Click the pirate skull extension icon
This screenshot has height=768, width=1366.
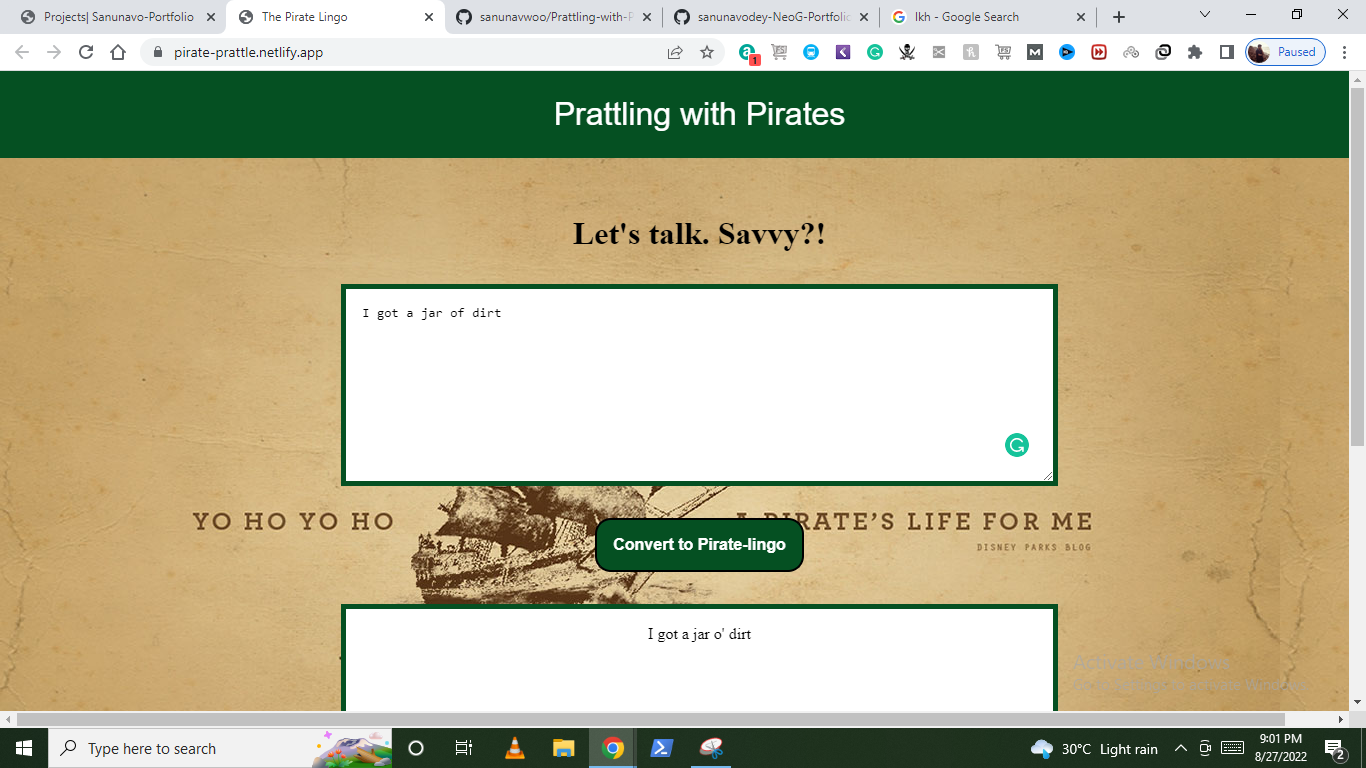(907, 51)
